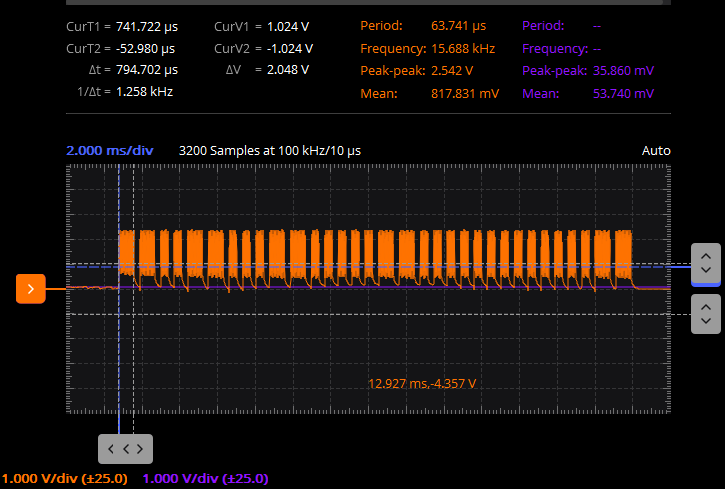Click the purple Mean value 53.740 mV

pos(623,94)
